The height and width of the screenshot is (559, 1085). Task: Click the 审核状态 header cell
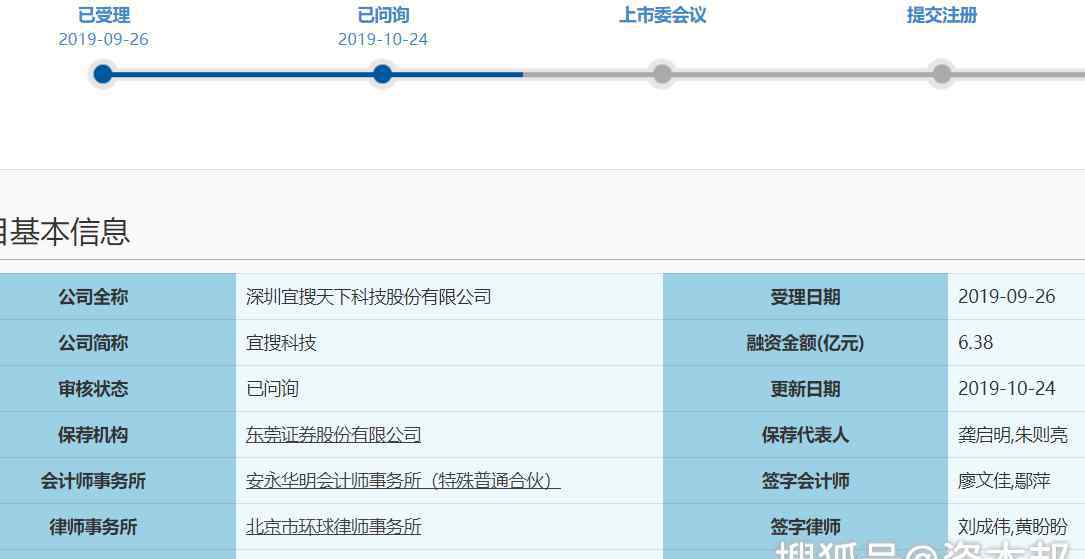[118, 389]
